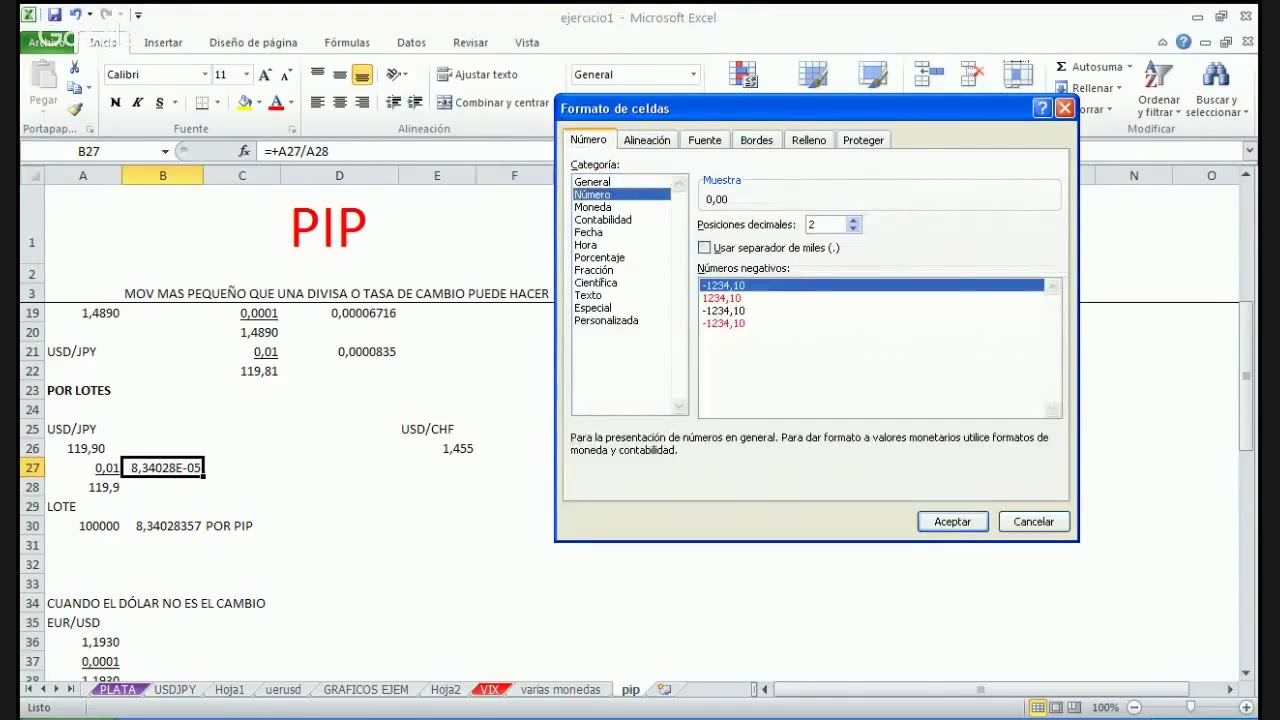Click the Cancelar button
1280x720 pixels.
coord(1034,522)
